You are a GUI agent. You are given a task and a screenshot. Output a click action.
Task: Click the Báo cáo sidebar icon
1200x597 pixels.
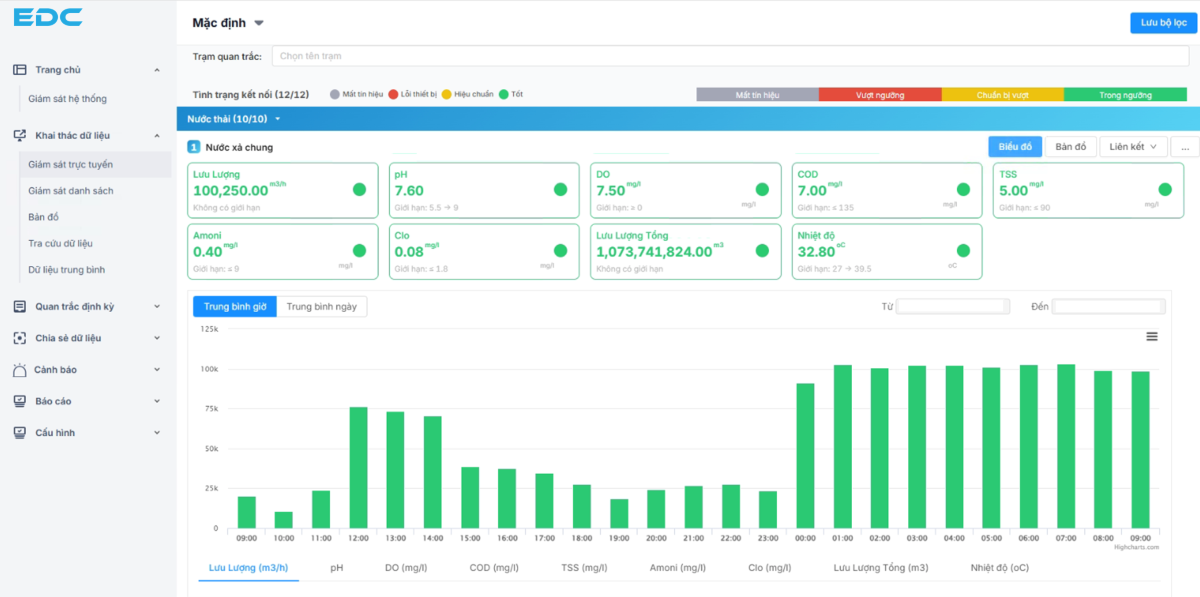click(x=19, y=401)
